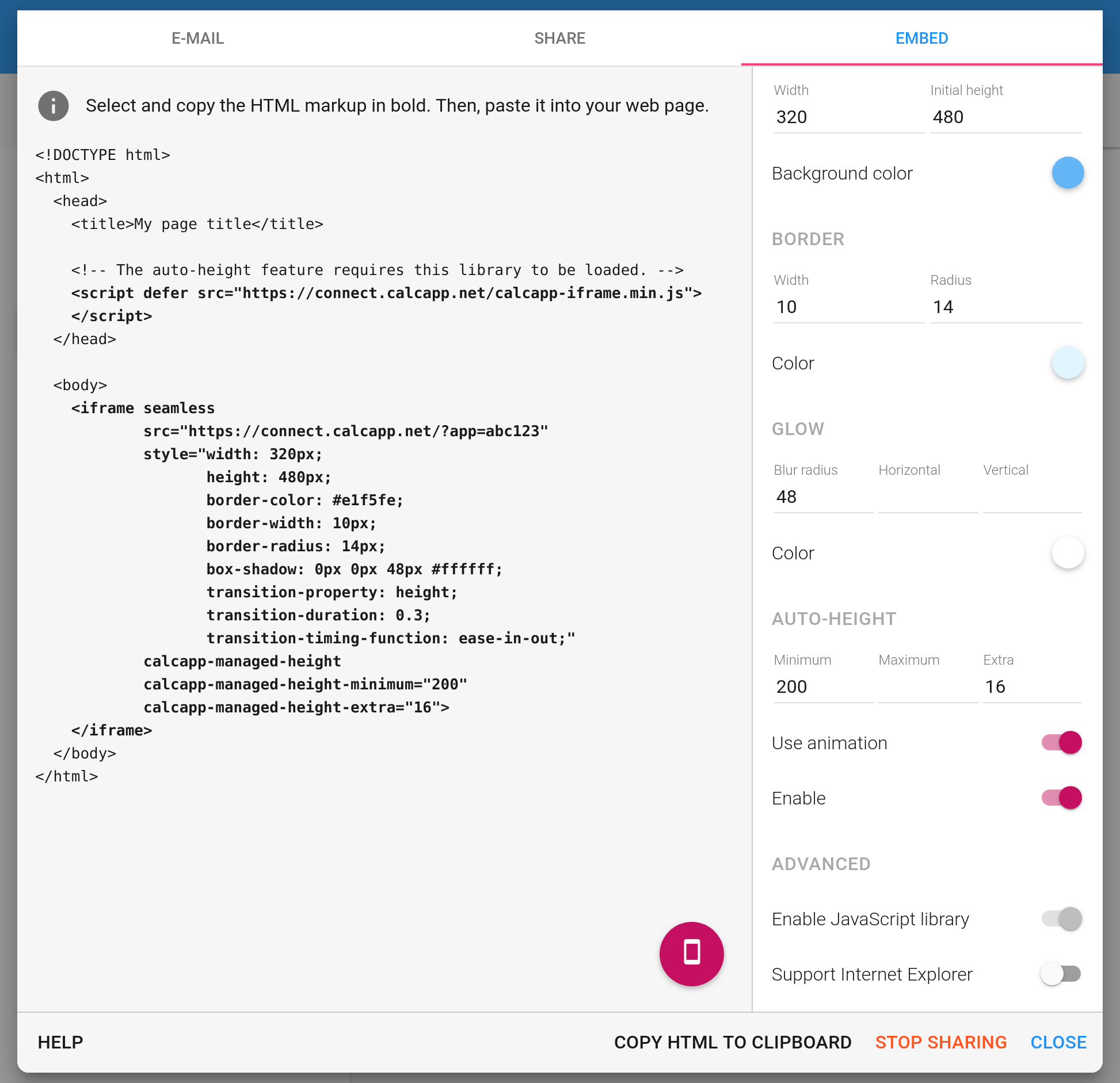Click the closing '</iframe>' line
Image resolution: width=1120 pixels, height=1083 pixels.
112,730
